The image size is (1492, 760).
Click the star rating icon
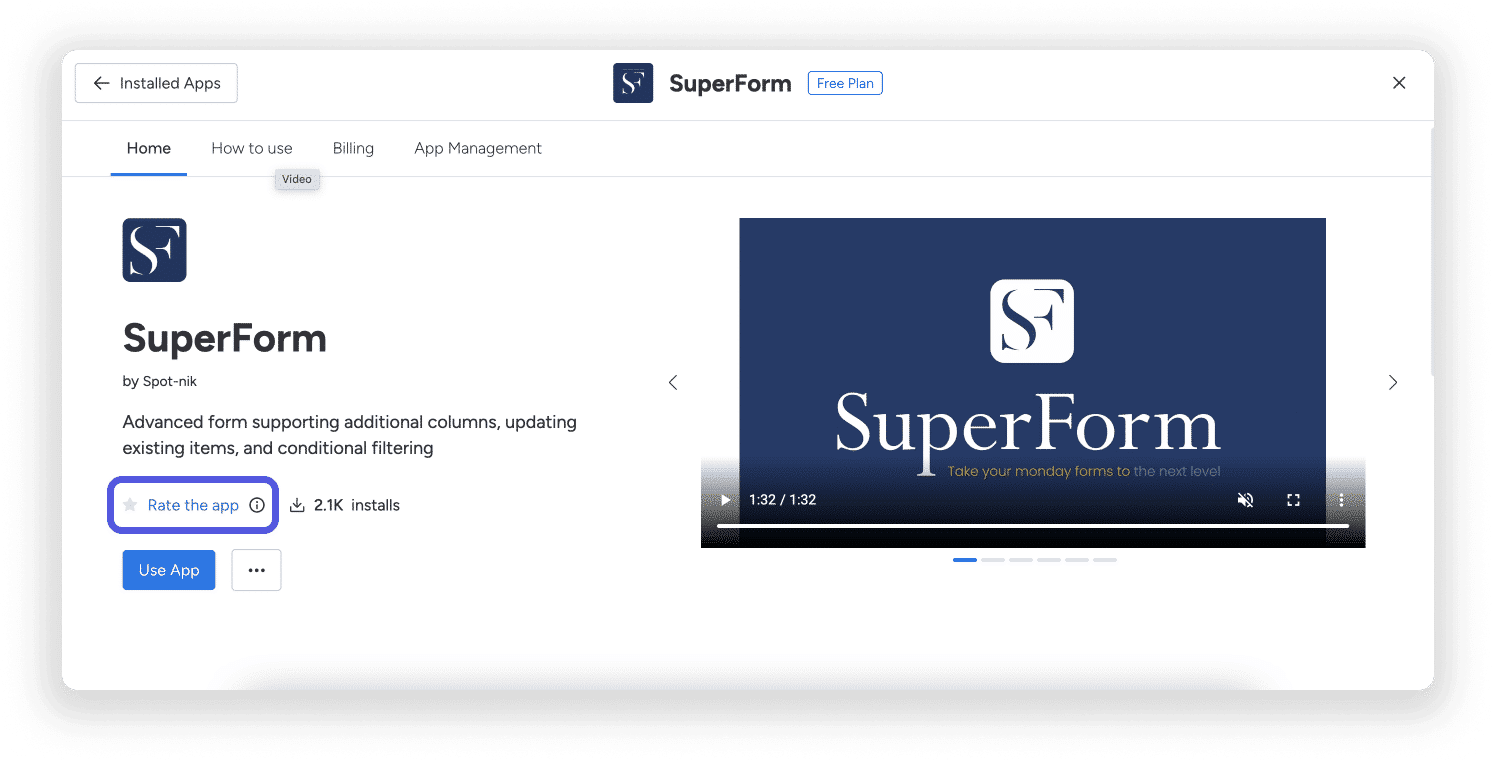point(130,505)
